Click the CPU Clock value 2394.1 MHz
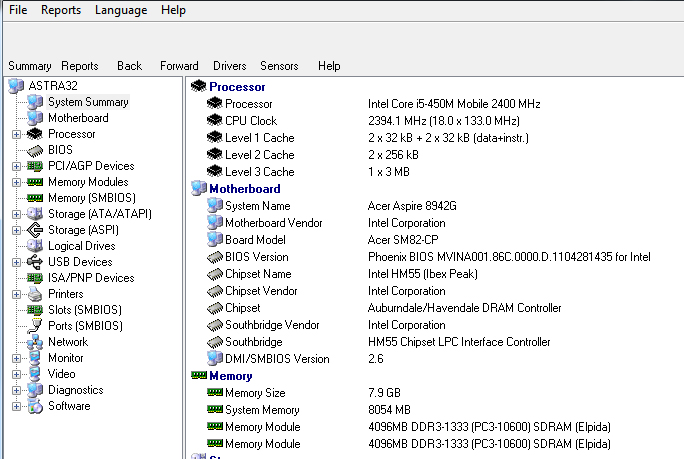This screenshot has height=459, width=684. 444,121
